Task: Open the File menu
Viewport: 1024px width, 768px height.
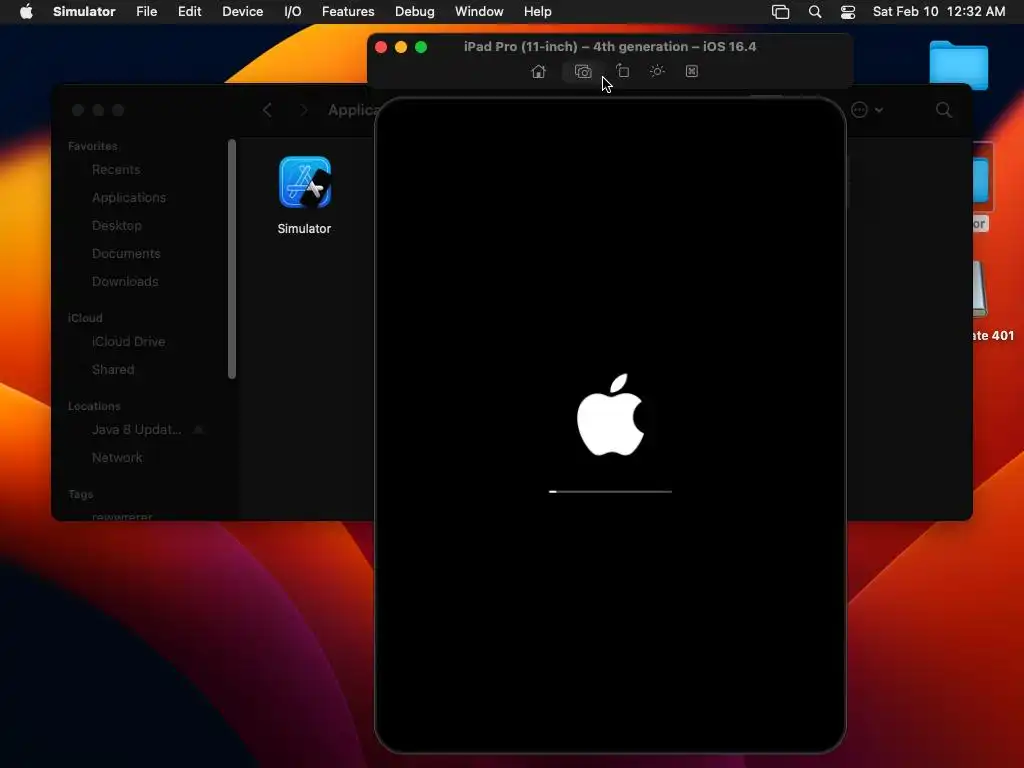Action: (146, 12)
